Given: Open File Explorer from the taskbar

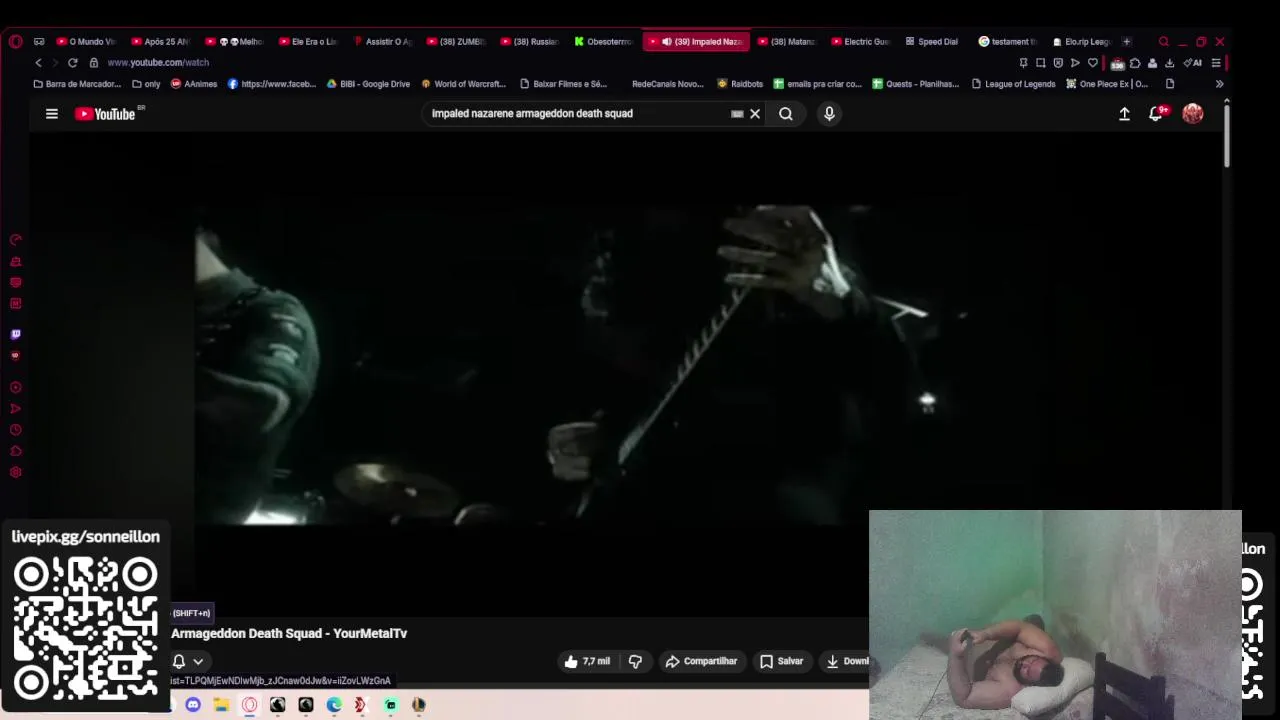Looking at the screenshot, I should (221, 705).
